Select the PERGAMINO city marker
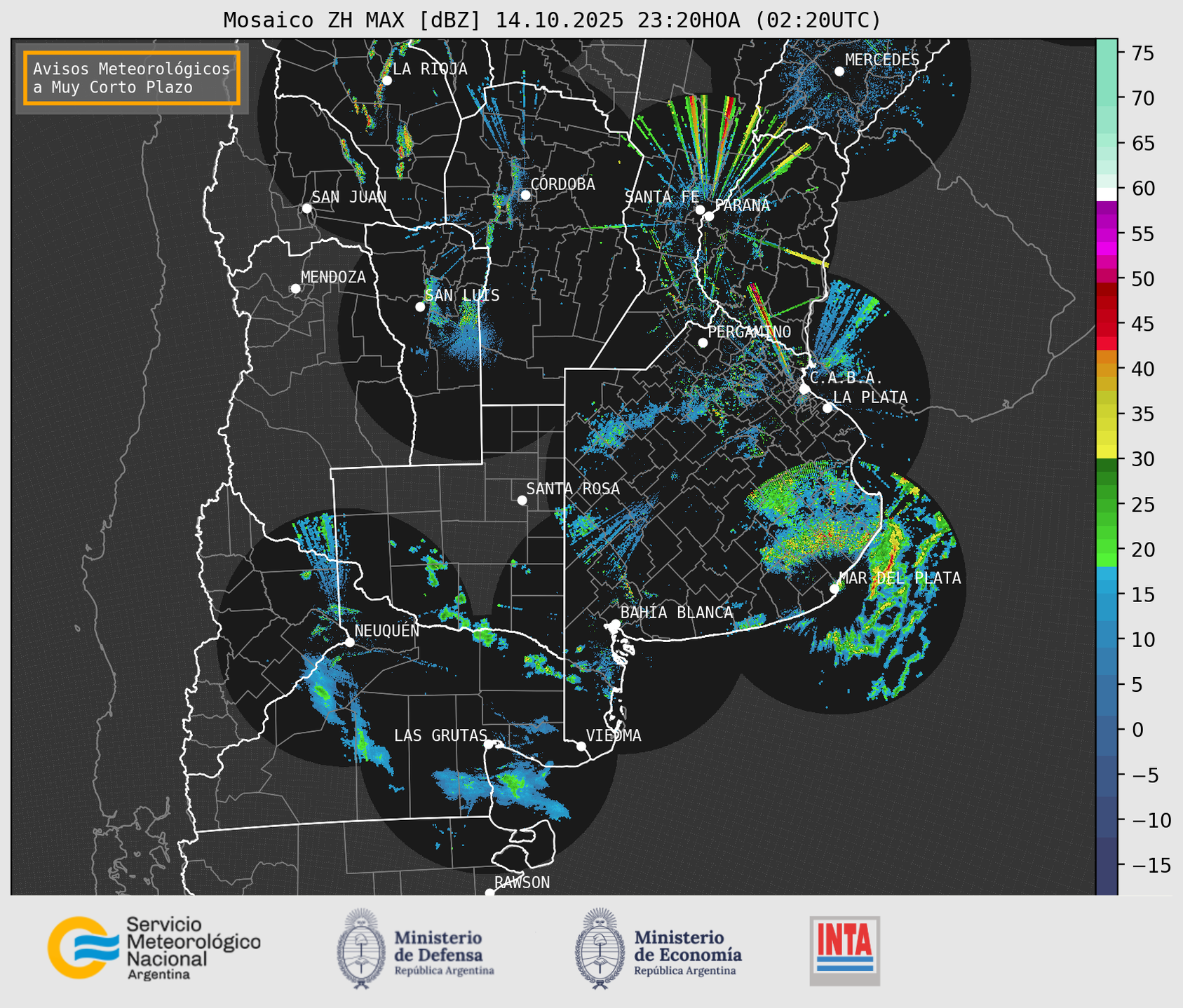1183x1008 pixels. [703, 343]
